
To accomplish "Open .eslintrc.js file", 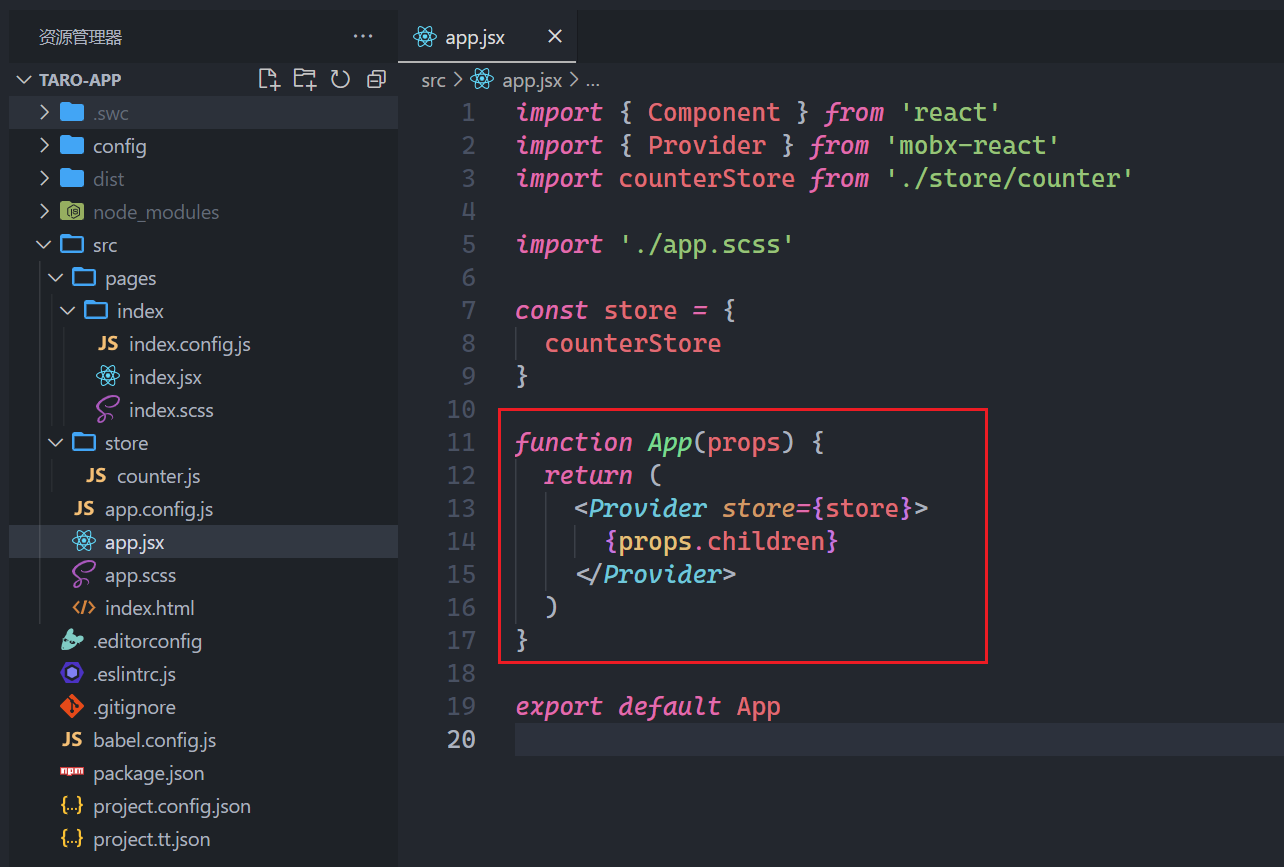I will [x=134, y=674].
